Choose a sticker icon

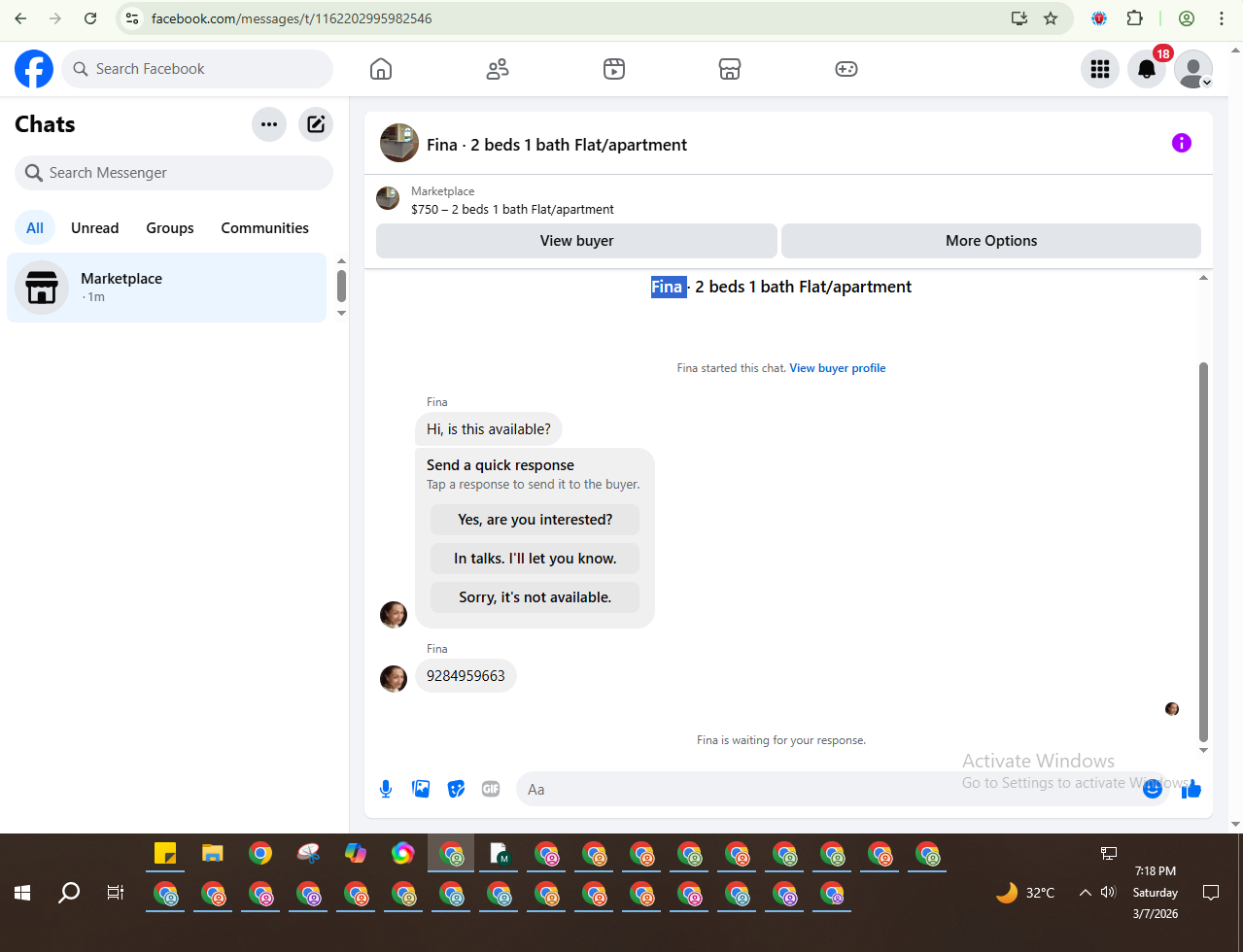coord(456,789)
